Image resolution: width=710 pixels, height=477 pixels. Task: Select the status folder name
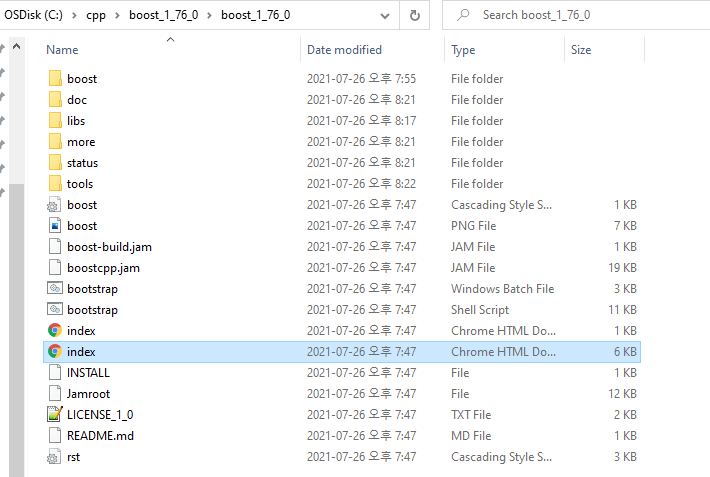click(x=82, y=163)
